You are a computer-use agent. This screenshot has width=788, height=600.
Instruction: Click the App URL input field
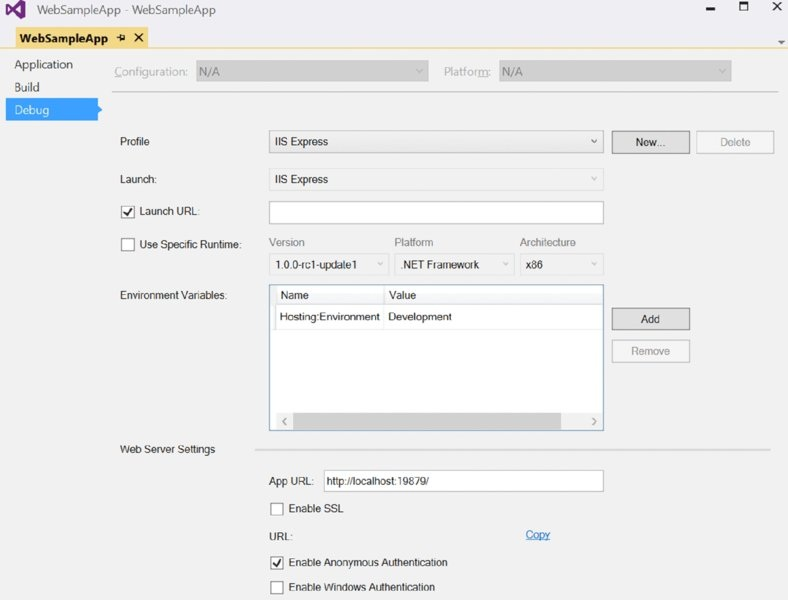click(463, 481)
